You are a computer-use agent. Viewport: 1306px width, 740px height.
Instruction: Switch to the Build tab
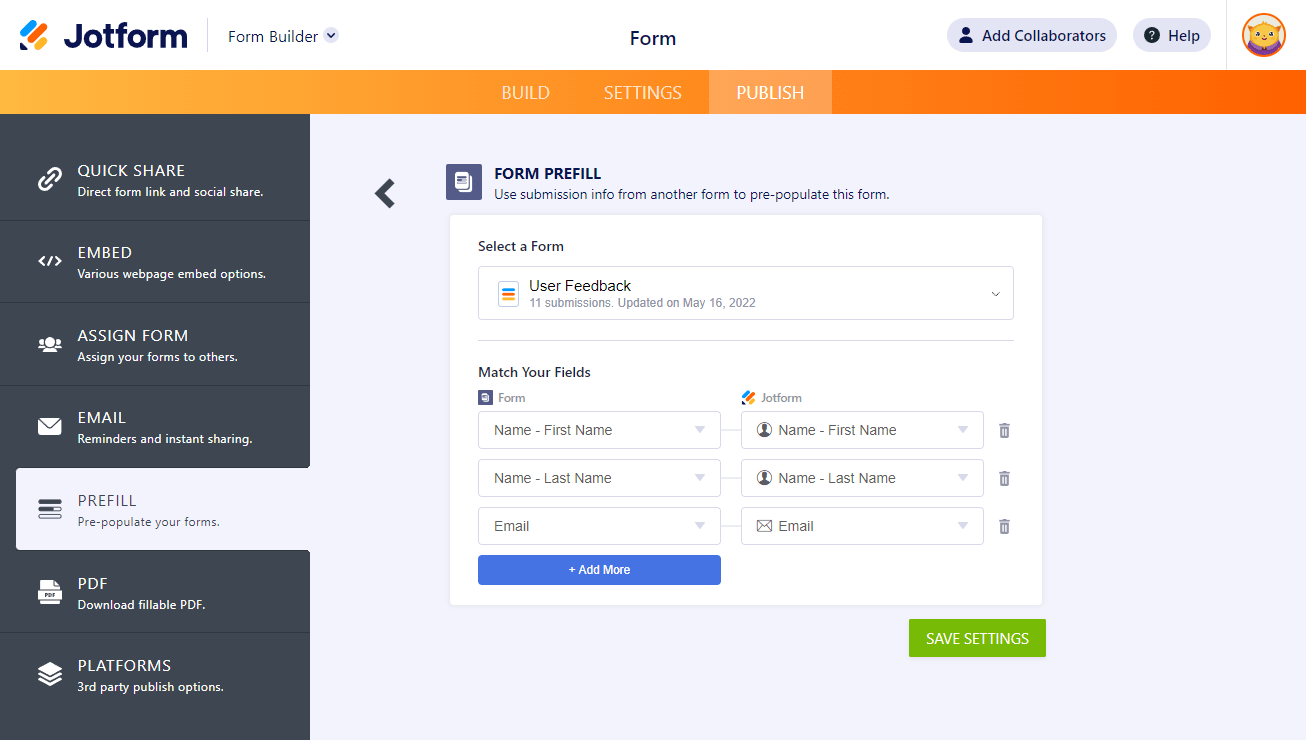click(525, 92)
